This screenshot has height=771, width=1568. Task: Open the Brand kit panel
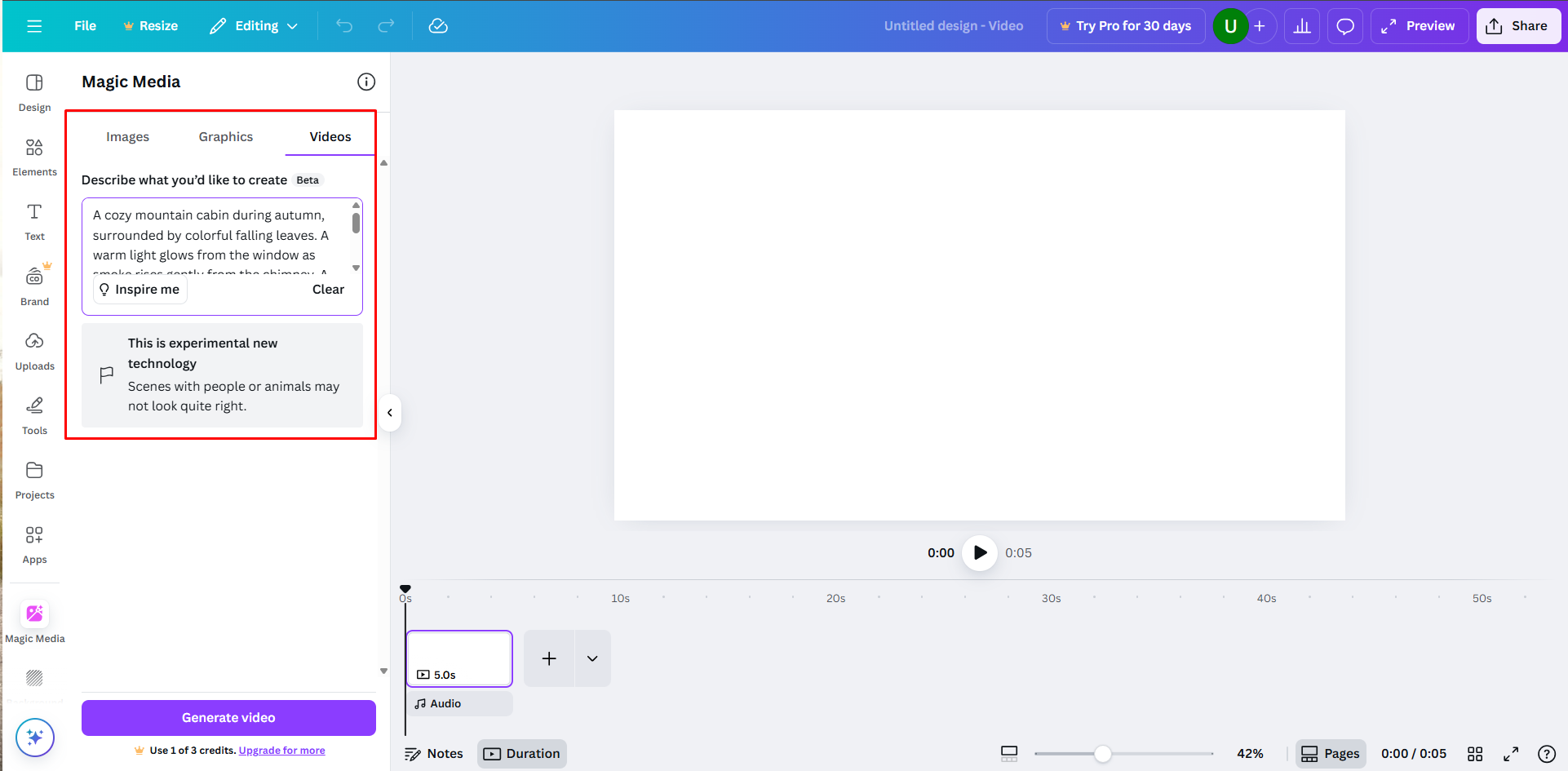click(34, 284)
